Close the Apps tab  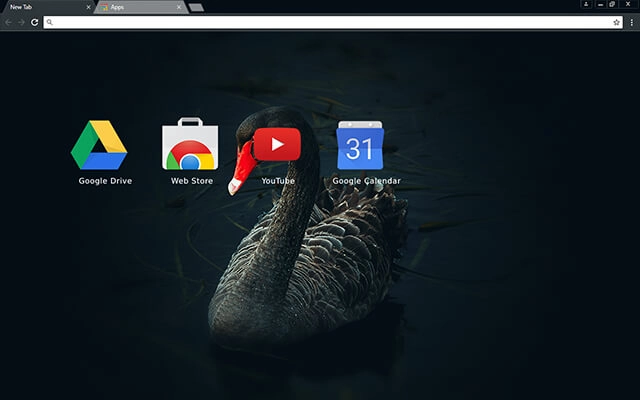click(x=179, y=7)
